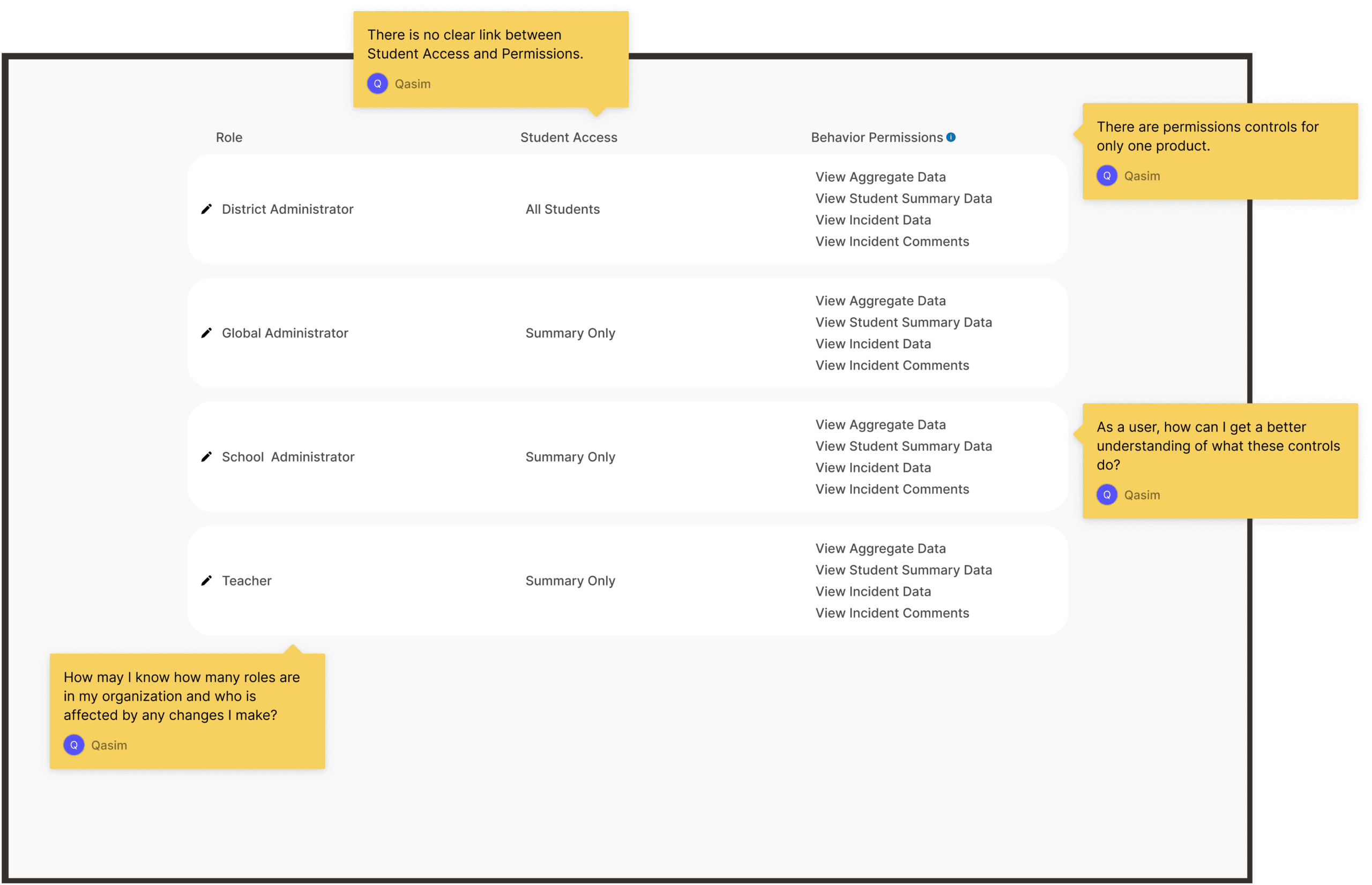Click View Incident Data for District Administrator
Screen dimensions: 1372x885
[x=873, y=220]
